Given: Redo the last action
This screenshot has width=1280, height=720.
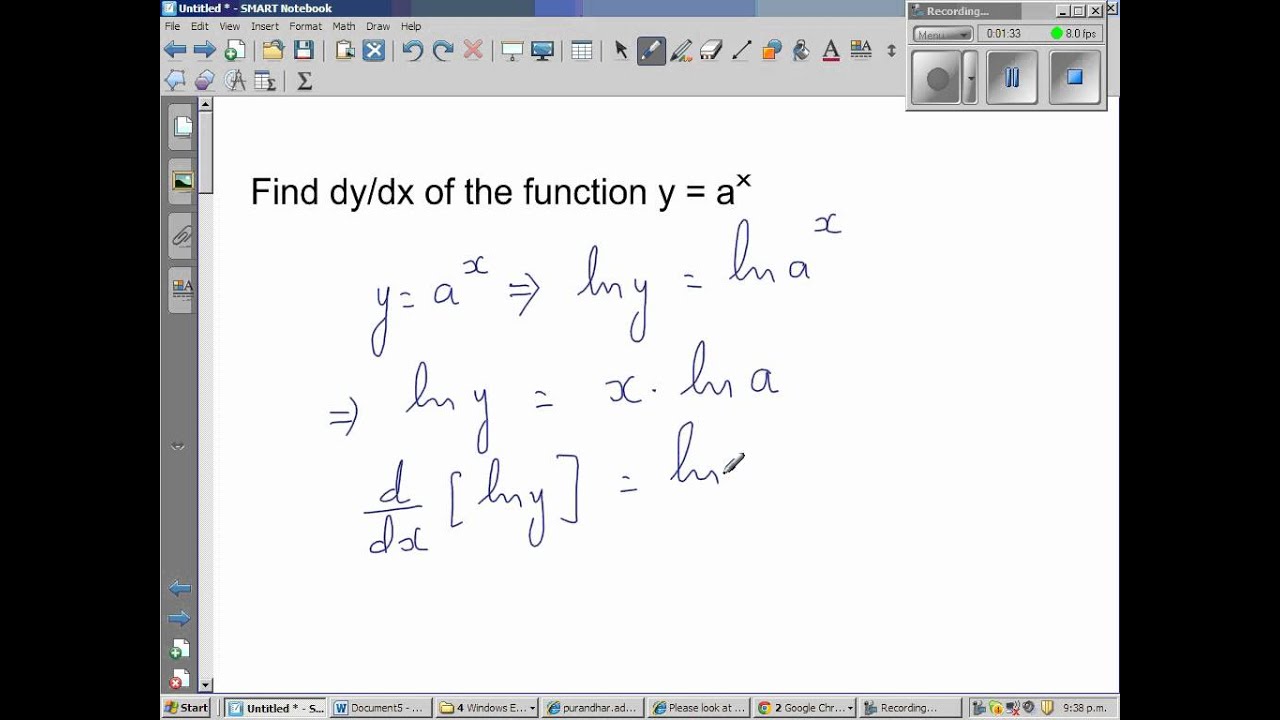Looking at the screenshot, I should click(x=443, y=50).
